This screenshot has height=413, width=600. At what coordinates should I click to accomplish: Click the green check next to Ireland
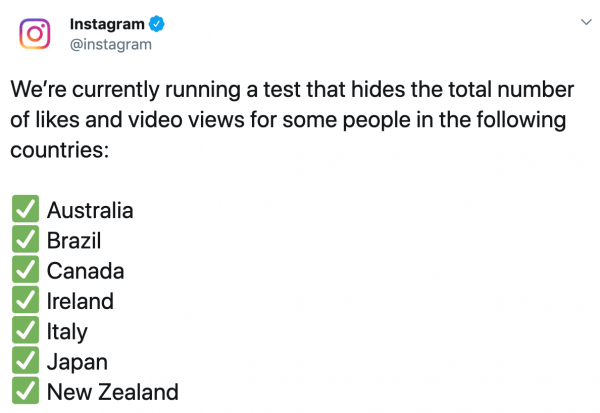(25, 299)
